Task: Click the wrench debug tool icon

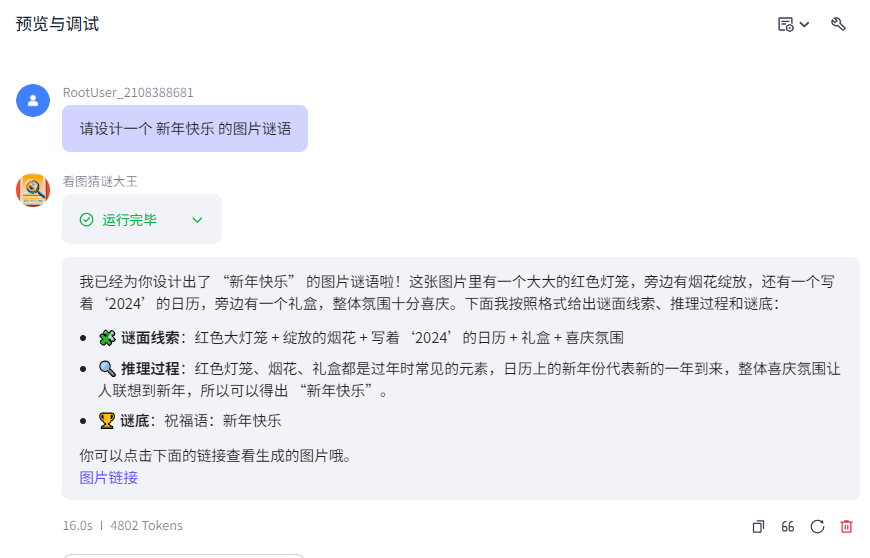Action: pyautogui.click(x=838, y=24)
